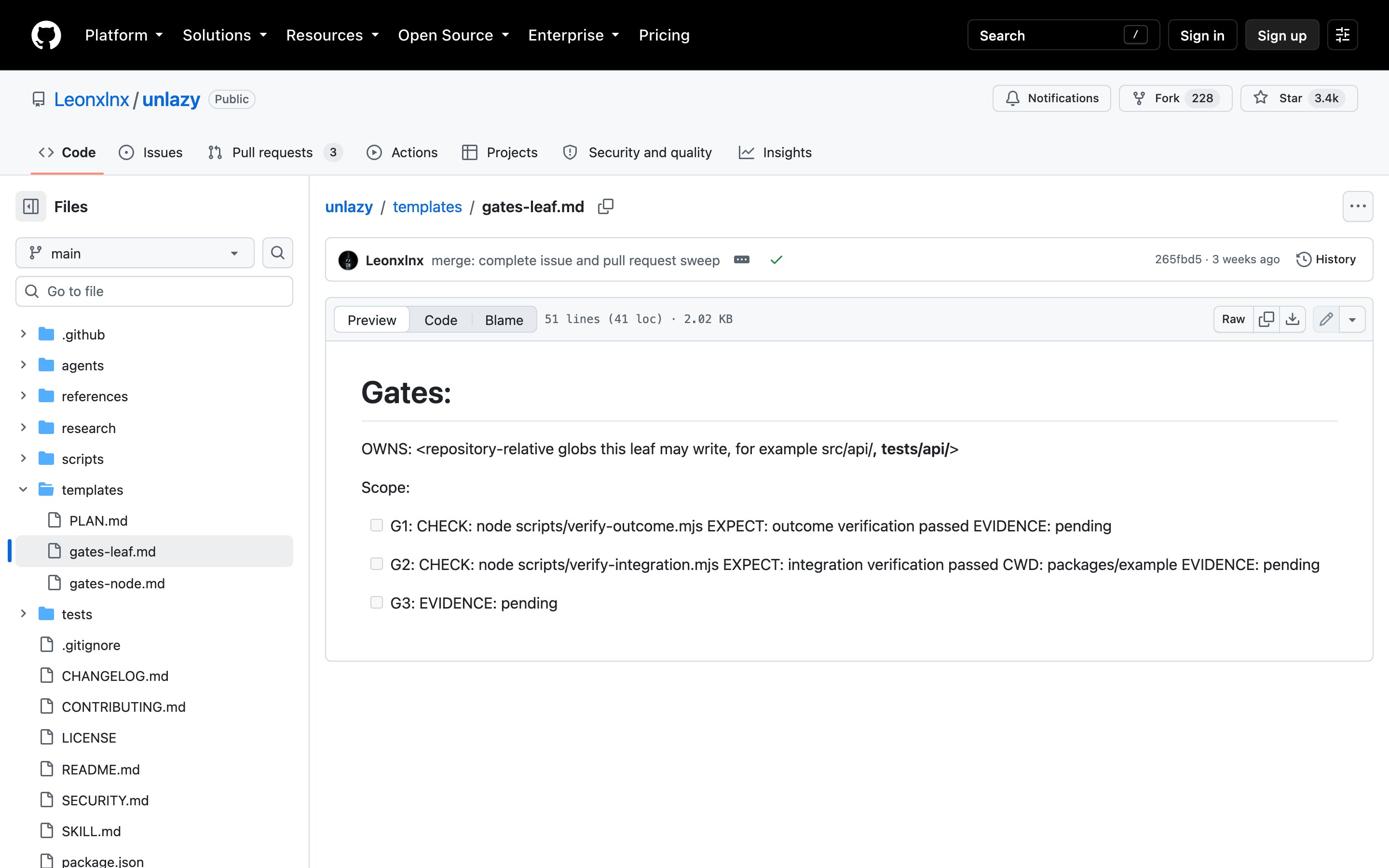Collapse the file tree side panel
1389x868 pixels.
[31, 207]
